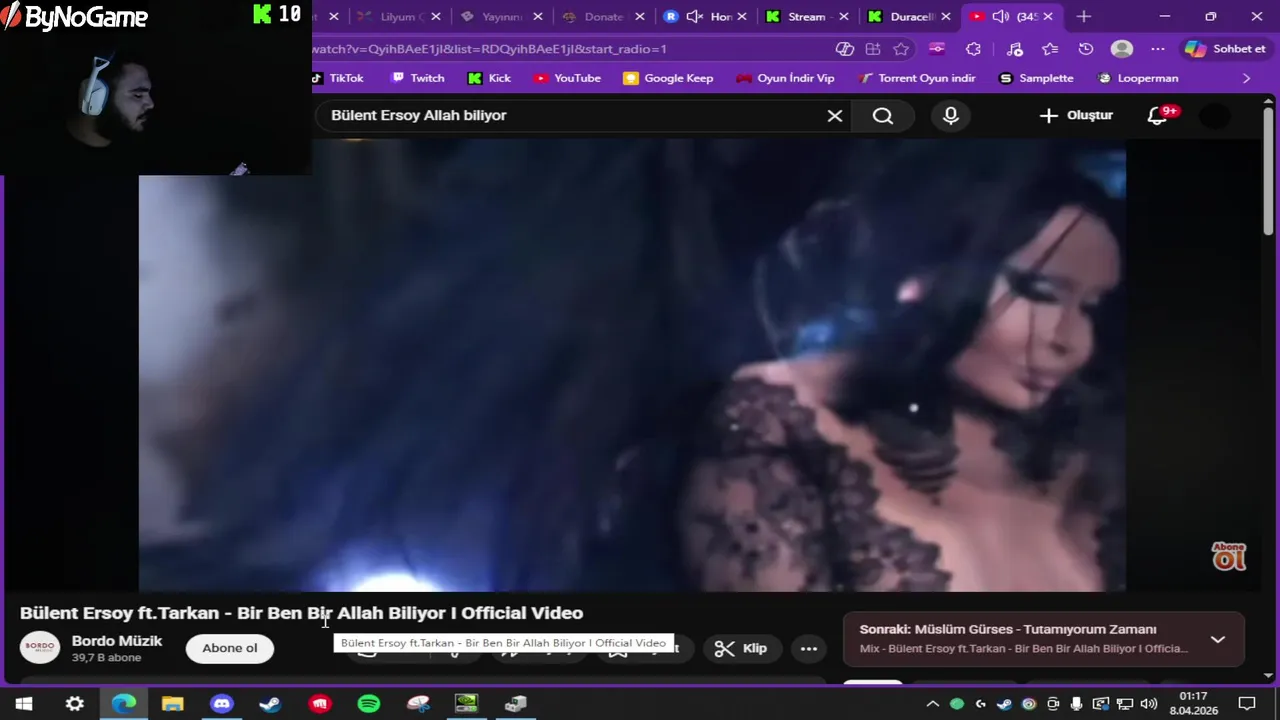
Task: Open the Oyun İndir Vip bookmark
Action: point(785,78)
